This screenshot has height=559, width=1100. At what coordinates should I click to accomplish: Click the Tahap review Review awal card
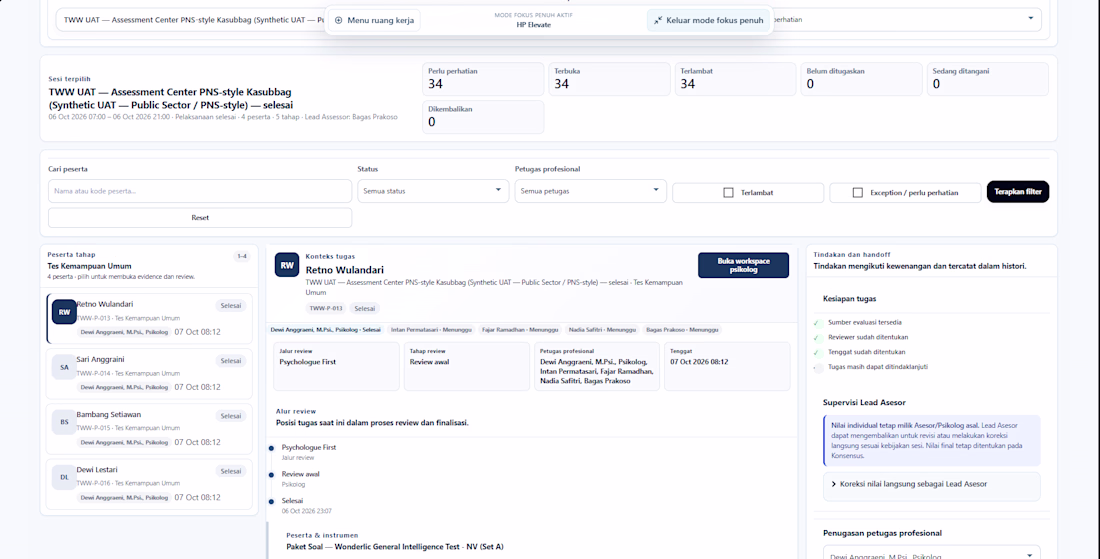[467, 366]
